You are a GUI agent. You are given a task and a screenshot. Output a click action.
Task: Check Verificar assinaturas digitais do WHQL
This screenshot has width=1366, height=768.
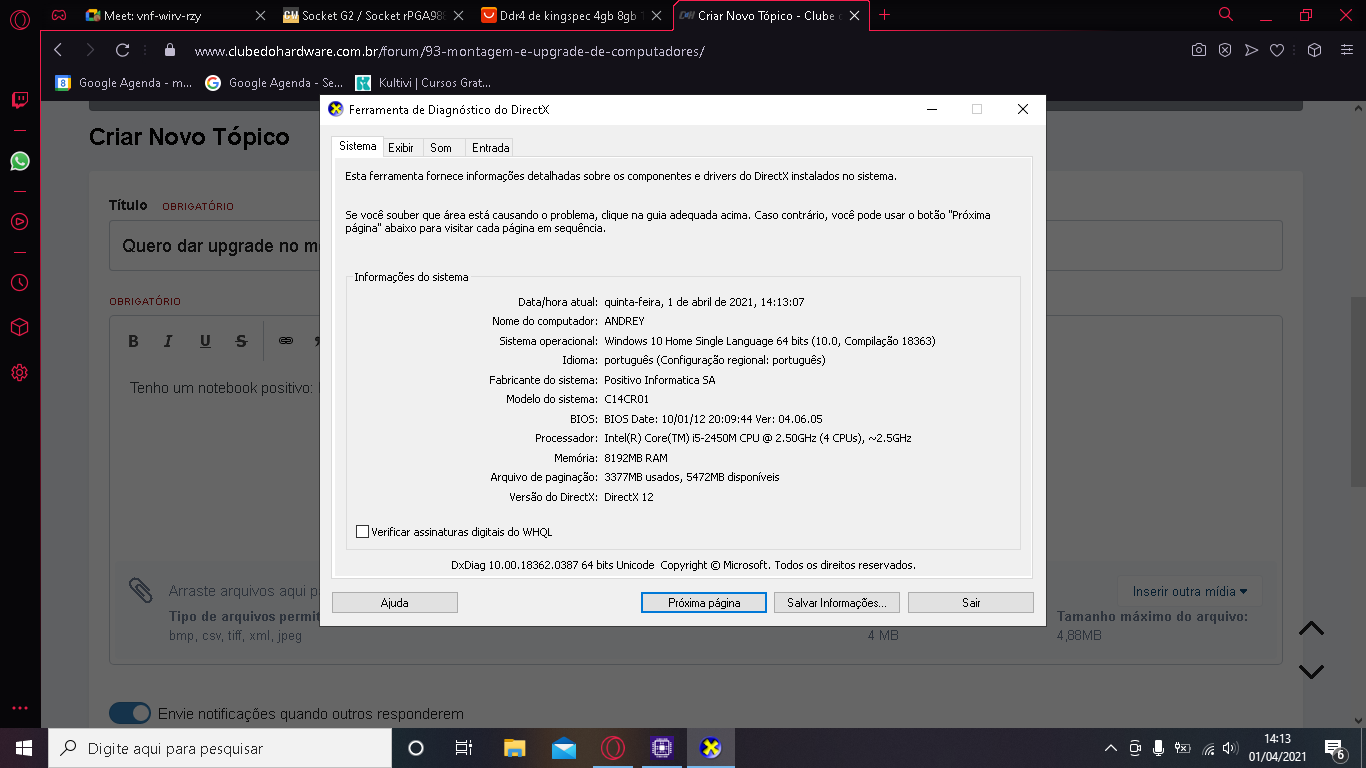click(362, 532)
